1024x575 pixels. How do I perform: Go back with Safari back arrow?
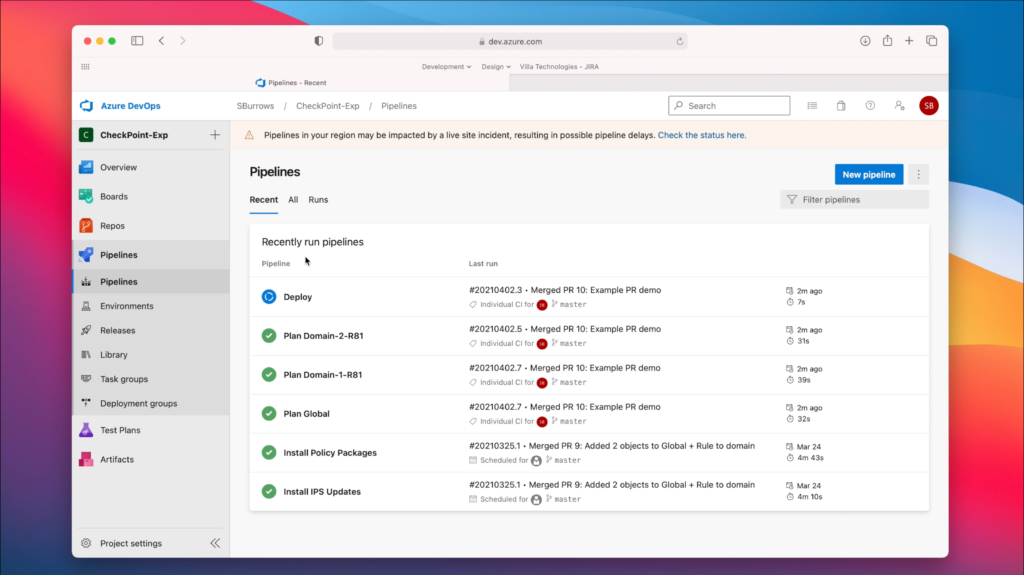(161, 41)
